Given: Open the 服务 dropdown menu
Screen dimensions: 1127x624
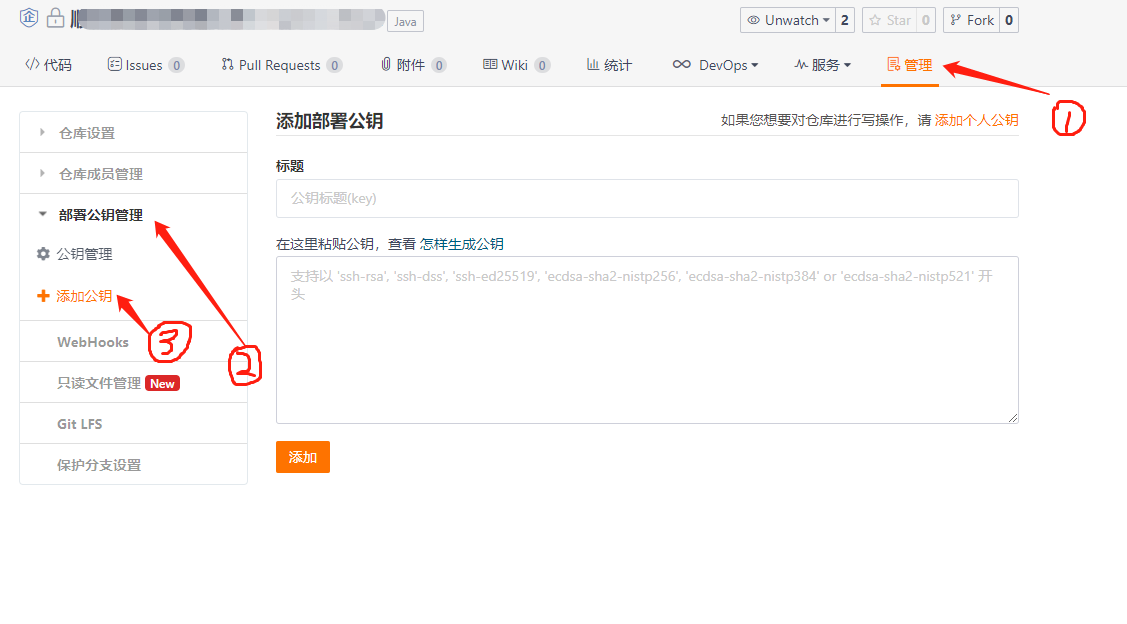Looking at the screenshot, I should click(822, 65).
